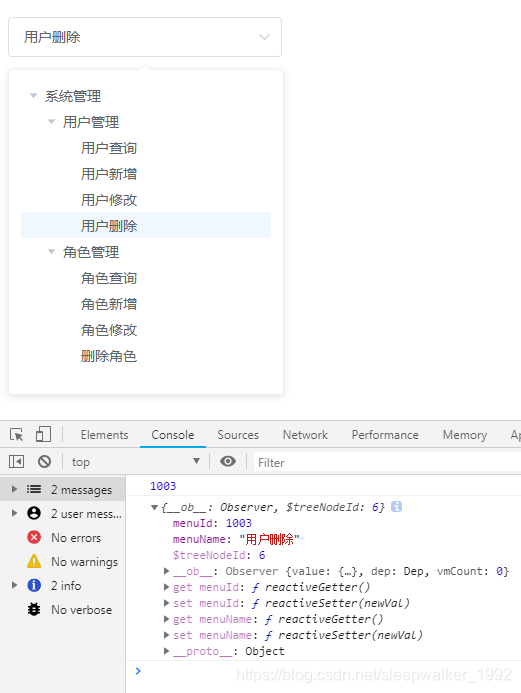Select 用户修改 tree item

[109, 200]
